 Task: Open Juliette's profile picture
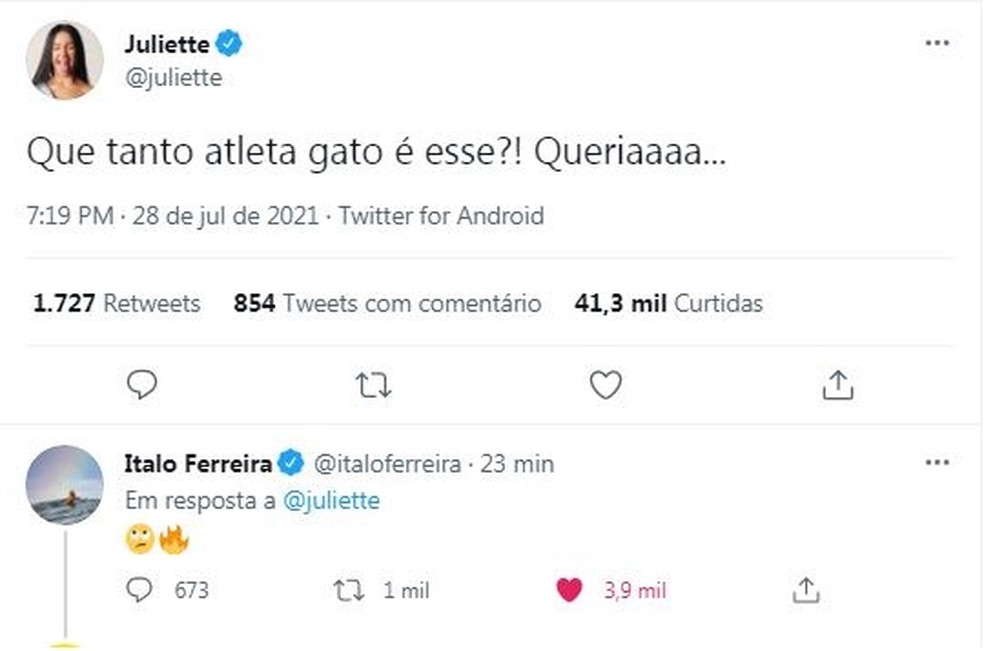pyautogui.click(x=63, y=60)
